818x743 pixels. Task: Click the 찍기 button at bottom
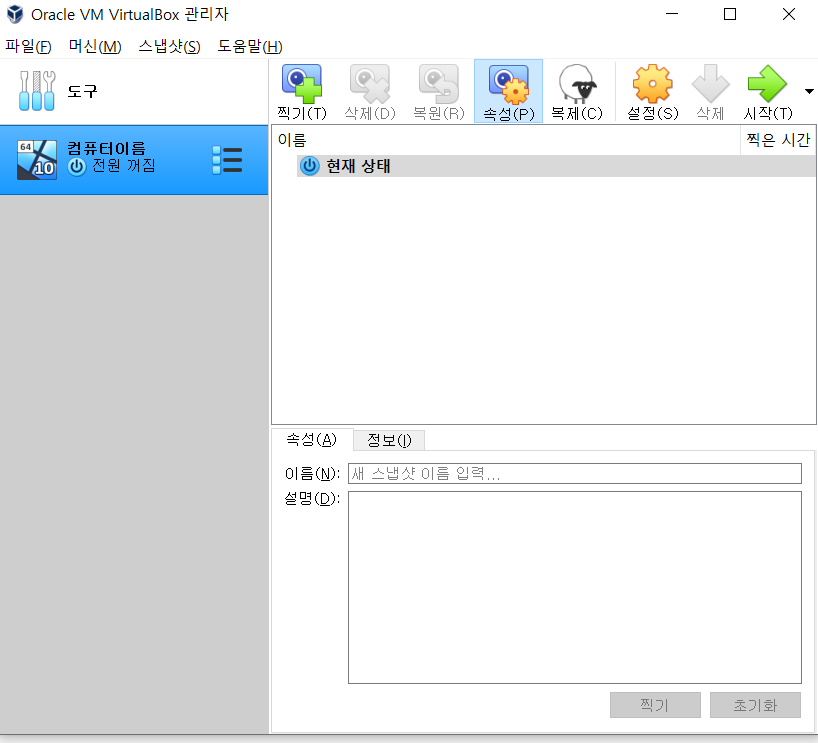click(655, 705)
